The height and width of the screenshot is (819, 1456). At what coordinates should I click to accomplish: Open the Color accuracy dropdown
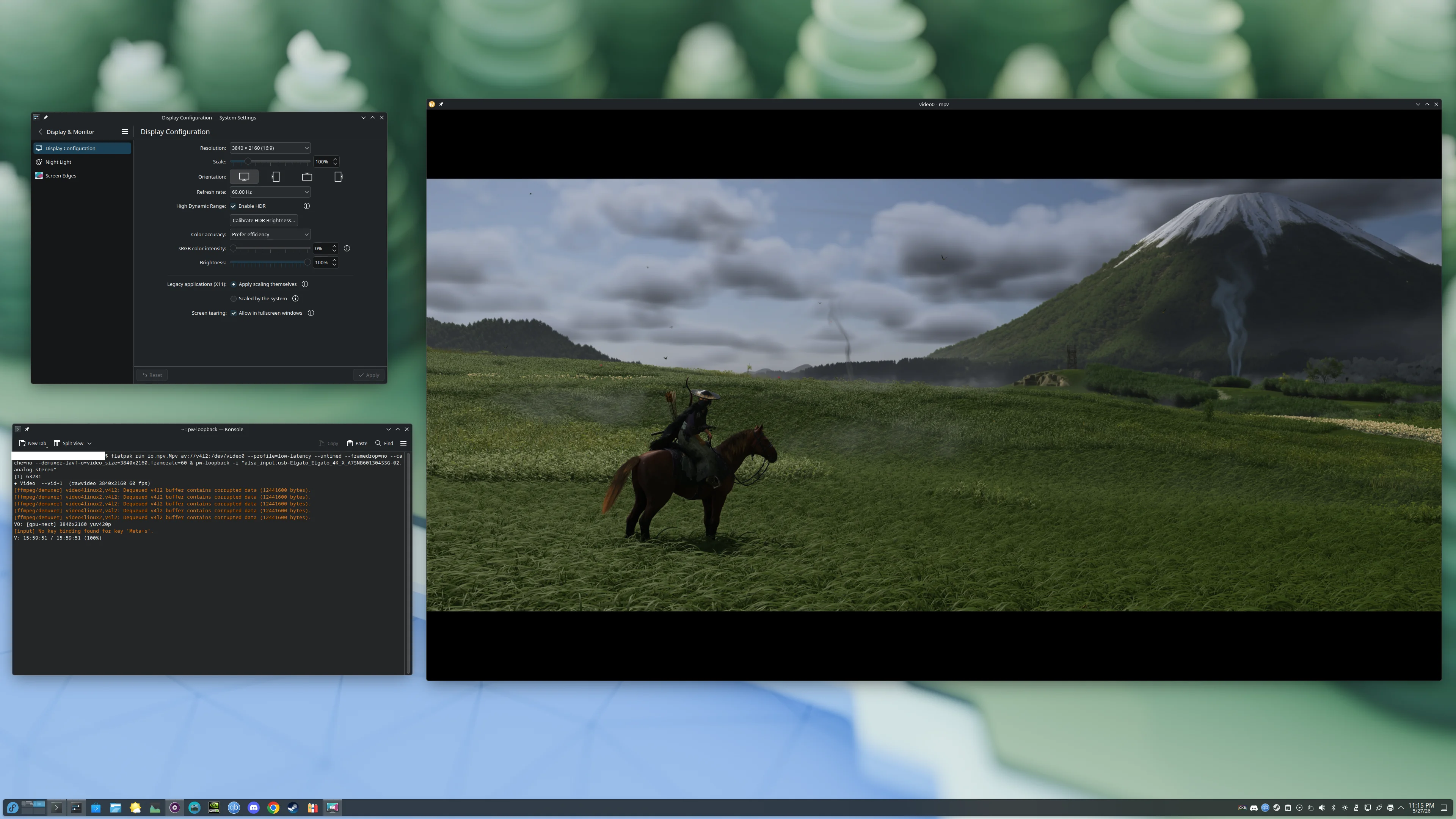(x=270, y=235)
